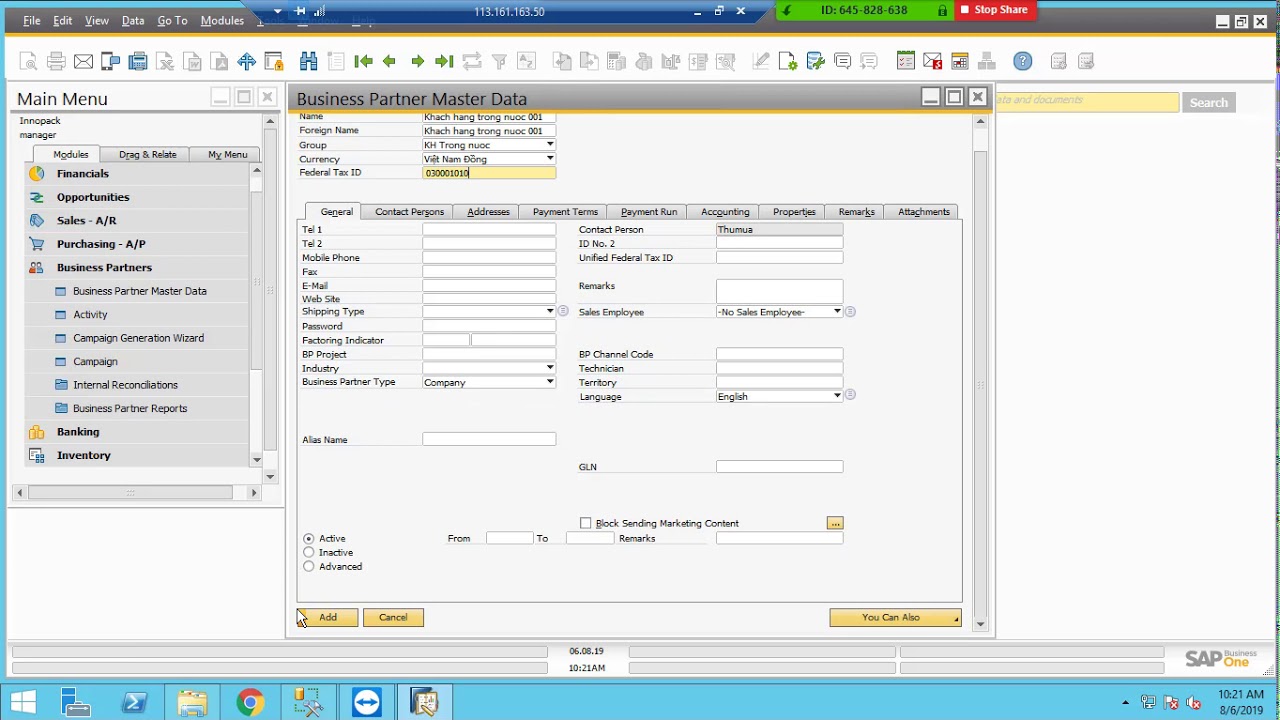The width and height of the screenshot is (1280, 720).
Task: Open the Go To menu
Action: point(172,20)
